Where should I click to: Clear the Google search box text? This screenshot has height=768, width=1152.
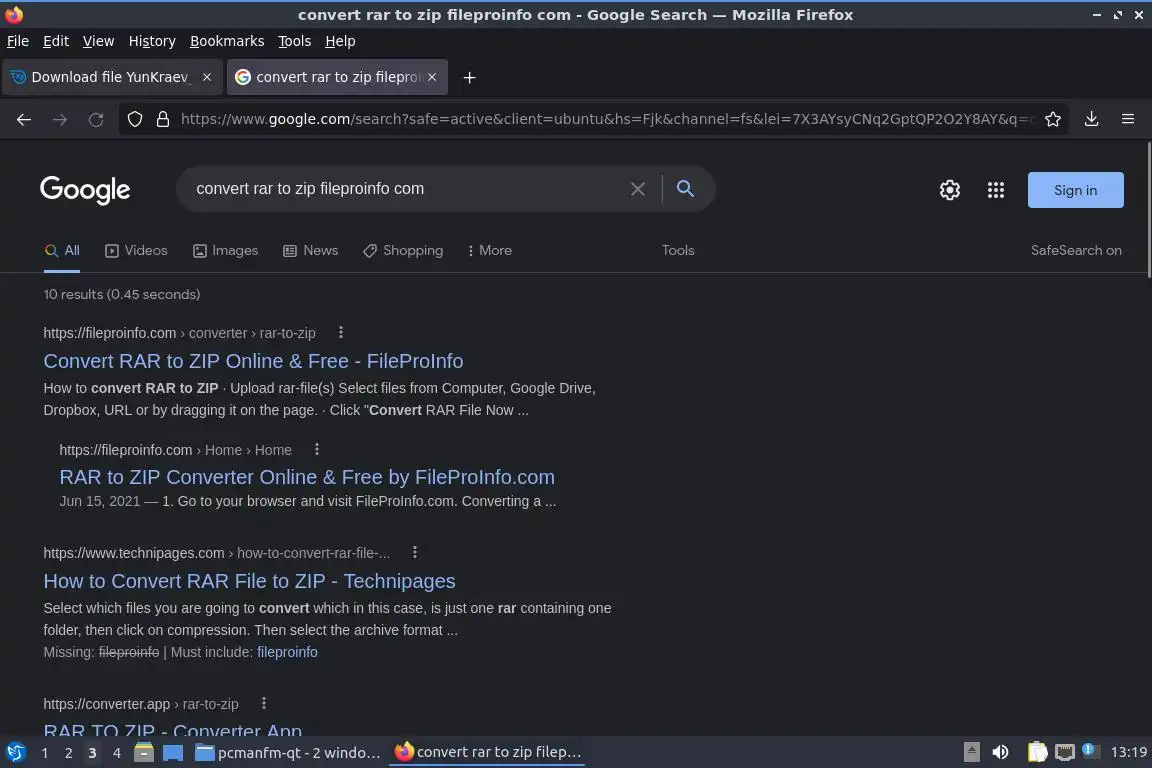(x=638, y=189)
